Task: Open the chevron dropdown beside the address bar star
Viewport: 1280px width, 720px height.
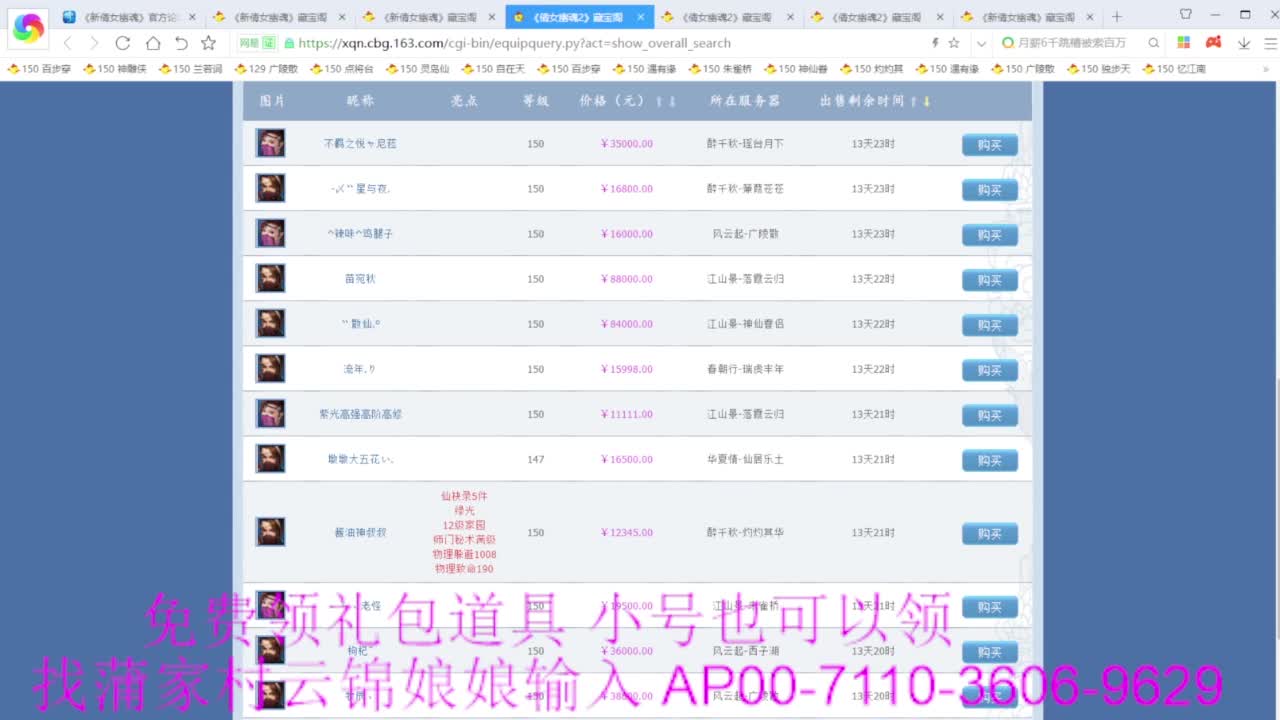Action: coord(980,43)
